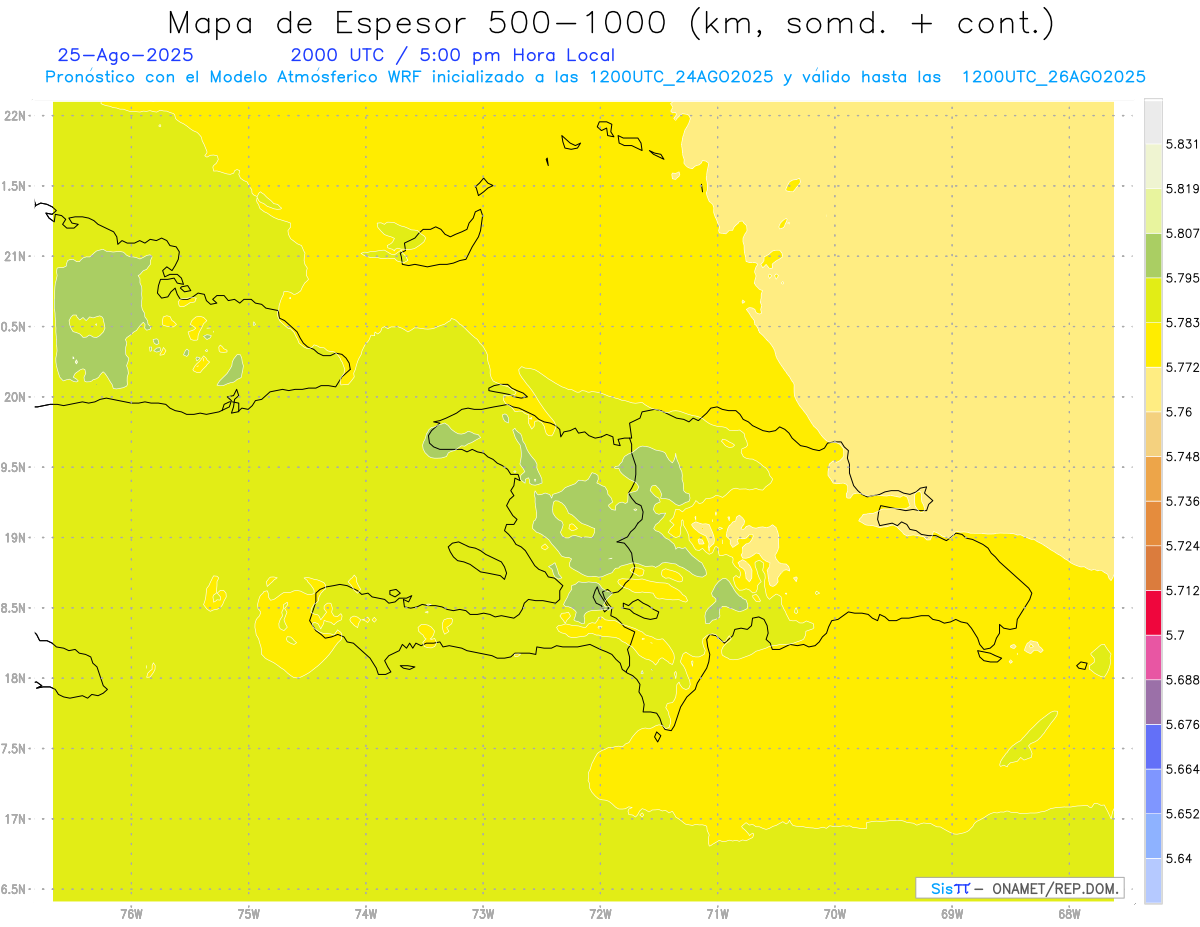Viewport: 1200px width, 927px height.
Task: Click the legend value 5.819
Action: click(1182, 189)
